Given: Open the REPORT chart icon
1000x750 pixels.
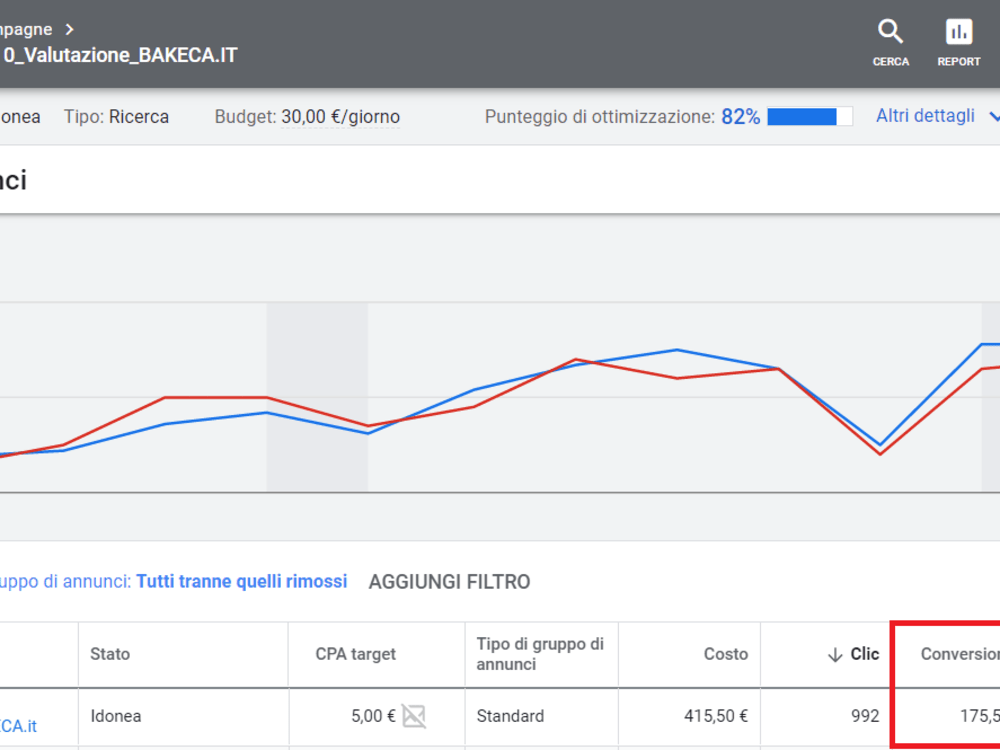Looking at the screenshot, I should point(959,32).
